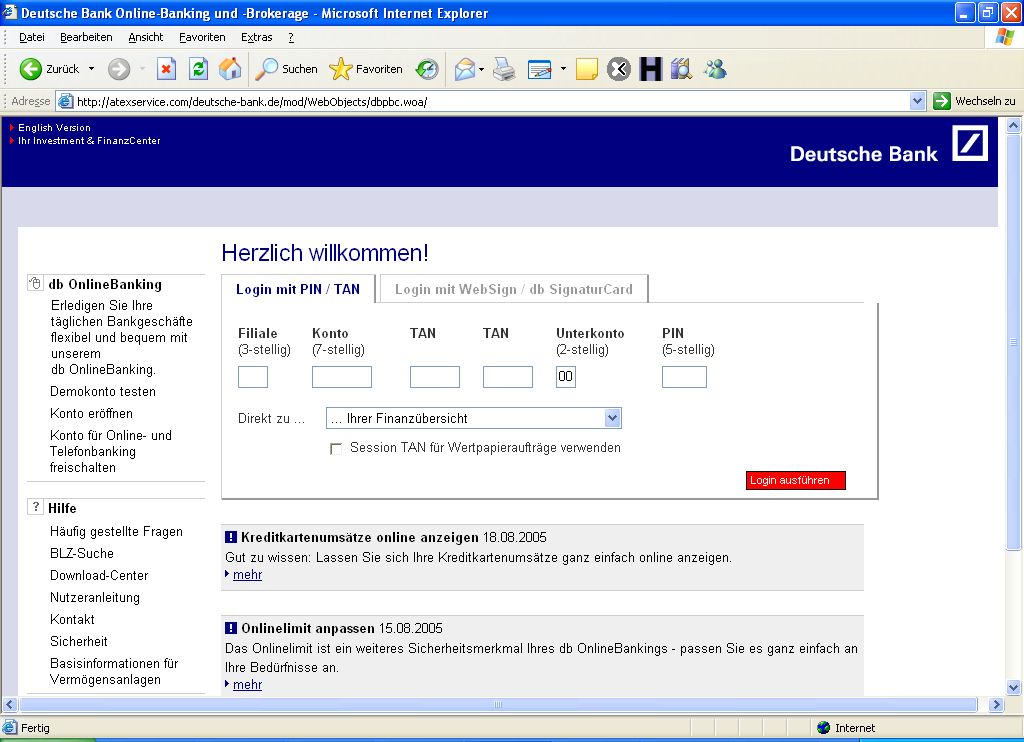Screen dimensions: 1024x742
Task: Click the Internet zone globe in status bar
Action: point(824,728)
